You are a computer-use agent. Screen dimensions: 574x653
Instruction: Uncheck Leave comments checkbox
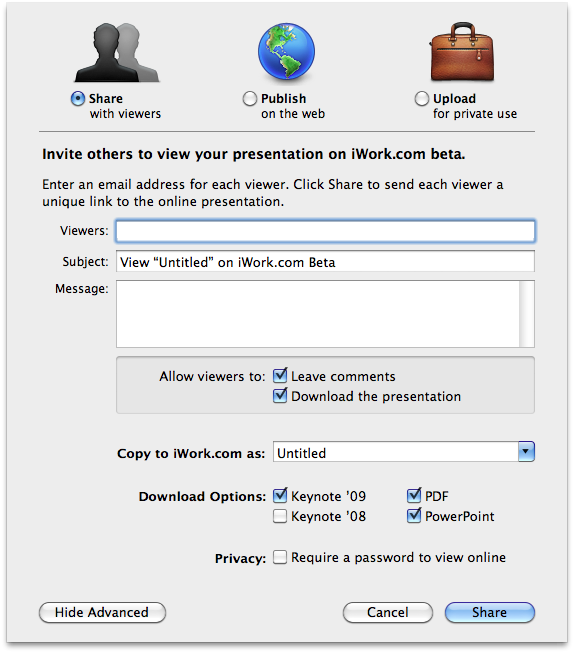(280, 376)
